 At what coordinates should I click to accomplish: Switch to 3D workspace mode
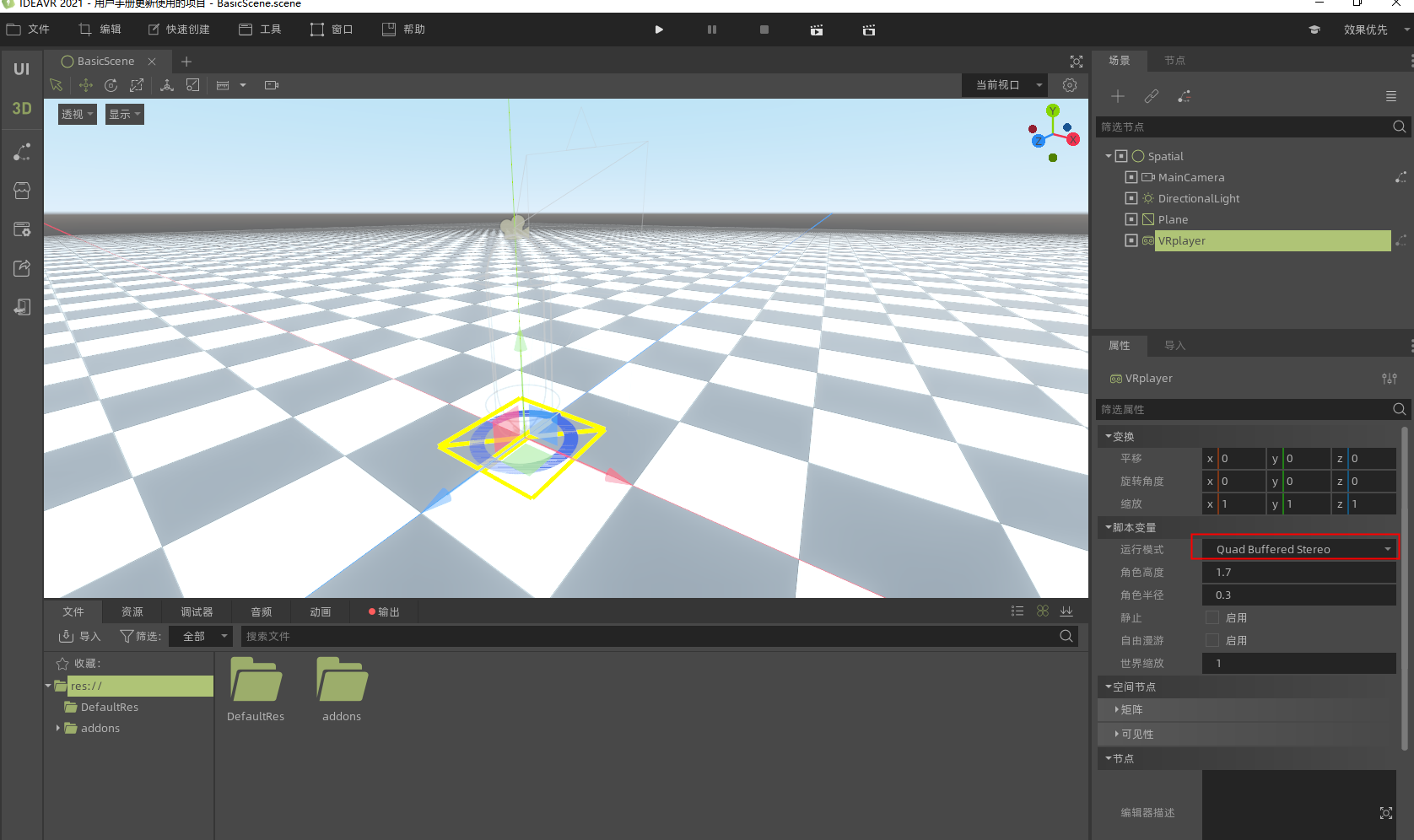click(x=22, y=108)
